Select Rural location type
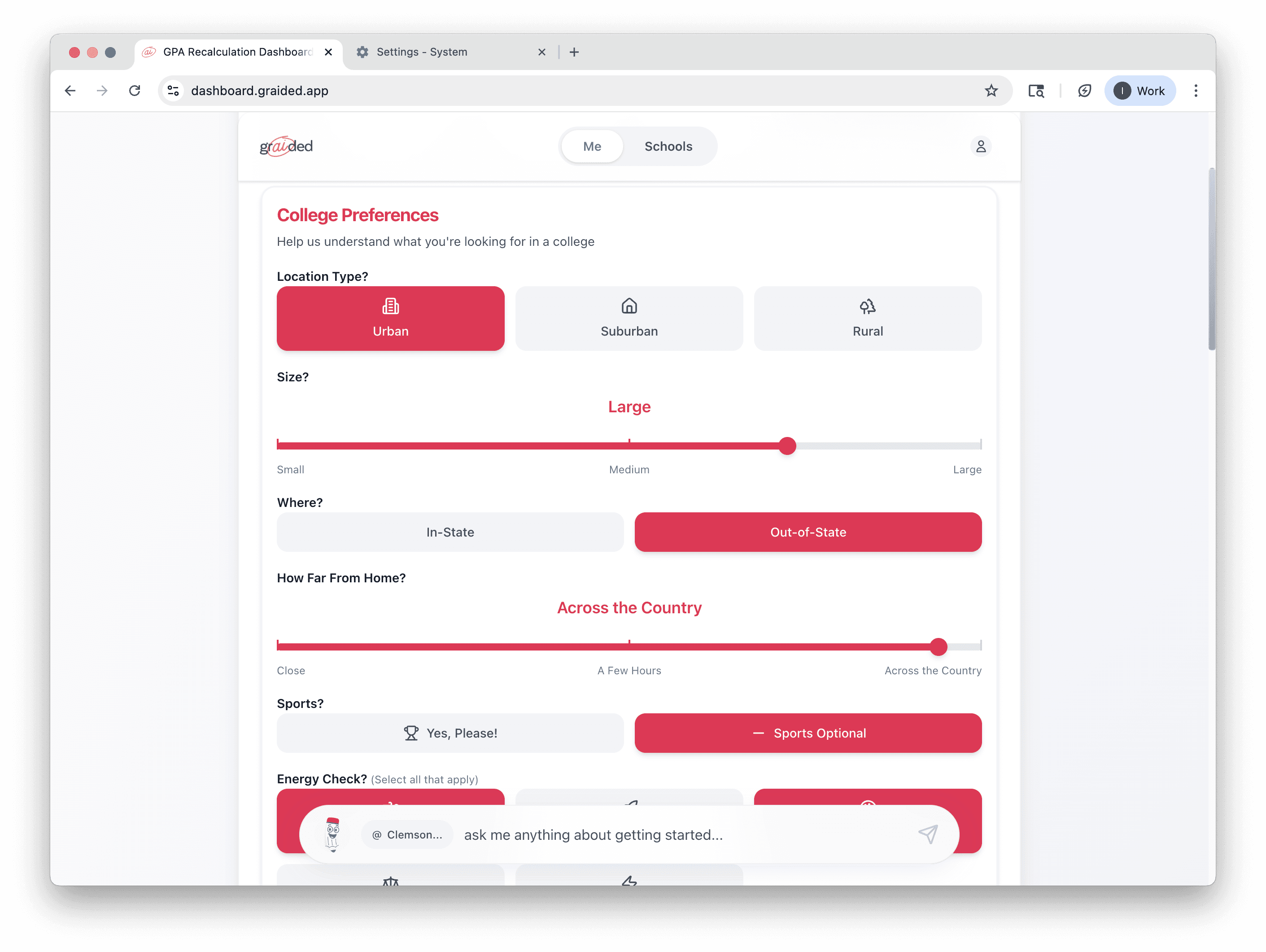This screenshot has width=1266, height=952. pyautogui.click(x=867, y=318)
